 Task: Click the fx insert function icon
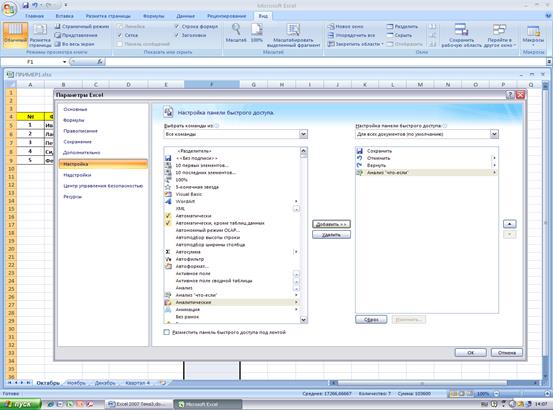pos(100,62)
